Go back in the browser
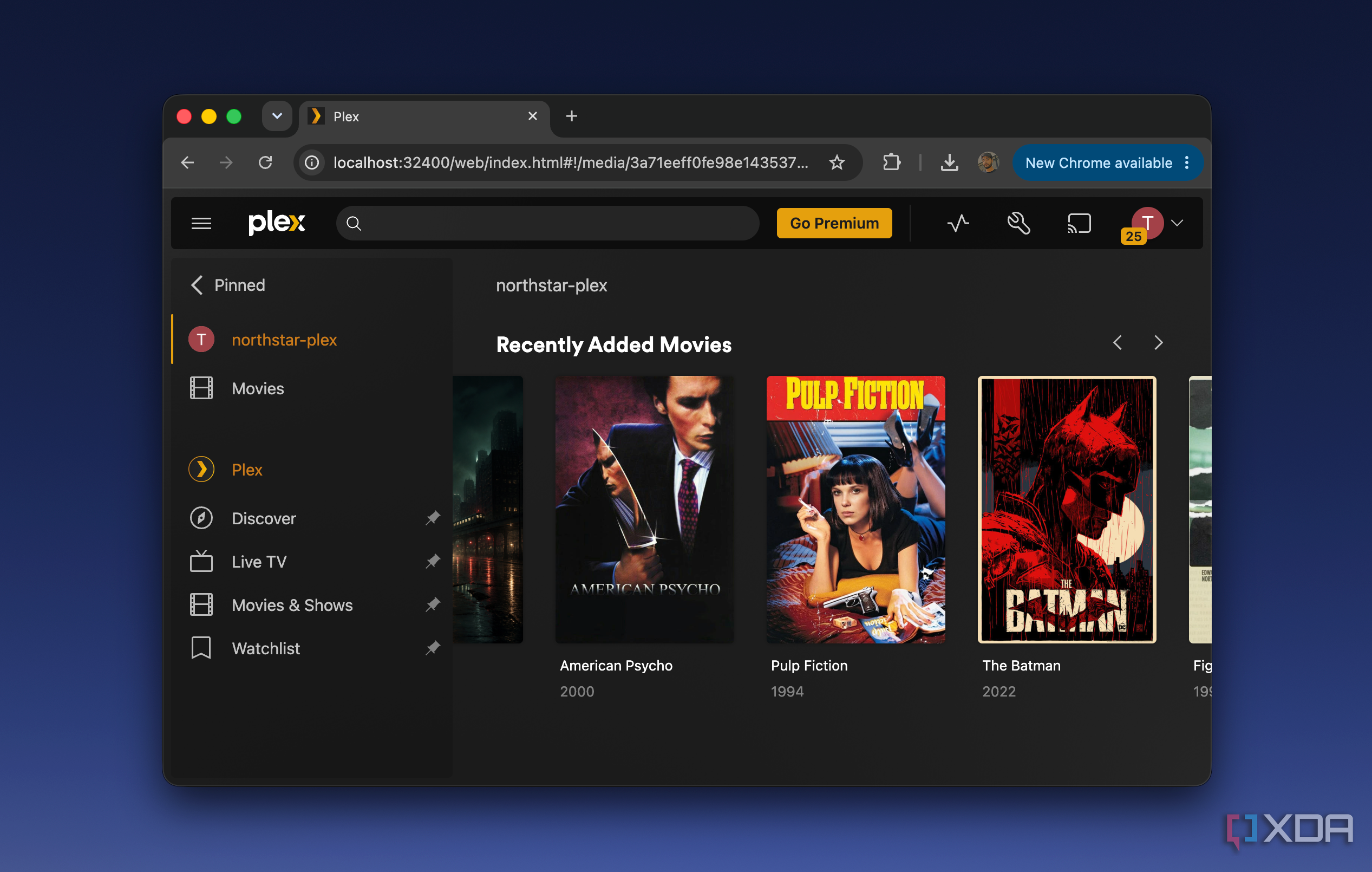Image resolution: width=1372 pixels, height=872 pixels. [187, 163]
